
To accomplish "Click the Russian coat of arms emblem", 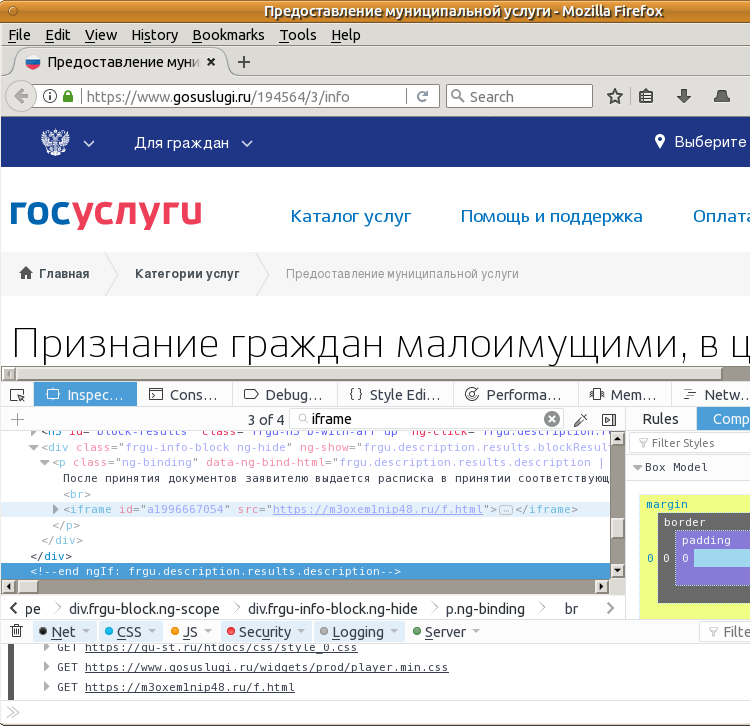I will (x=55, y=143).
